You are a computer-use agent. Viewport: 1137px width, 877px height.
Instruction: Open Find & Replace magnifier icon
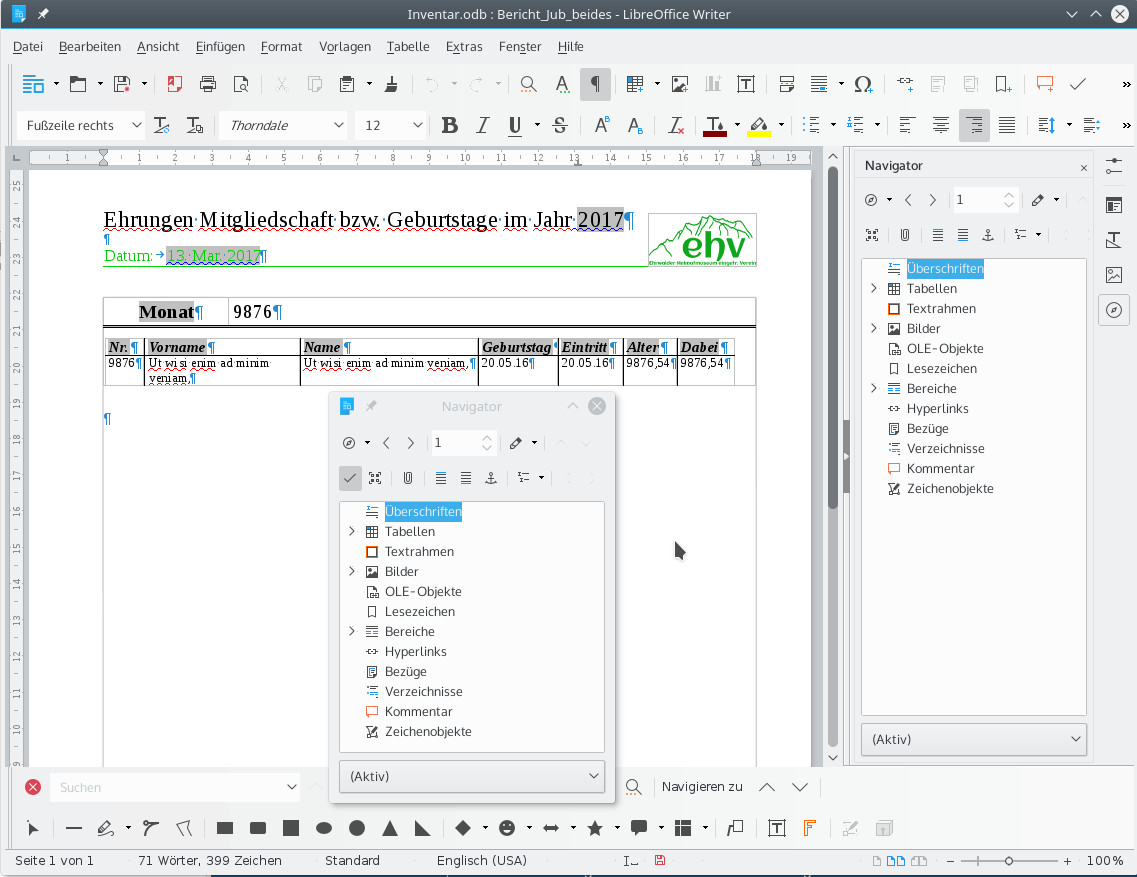528,84
